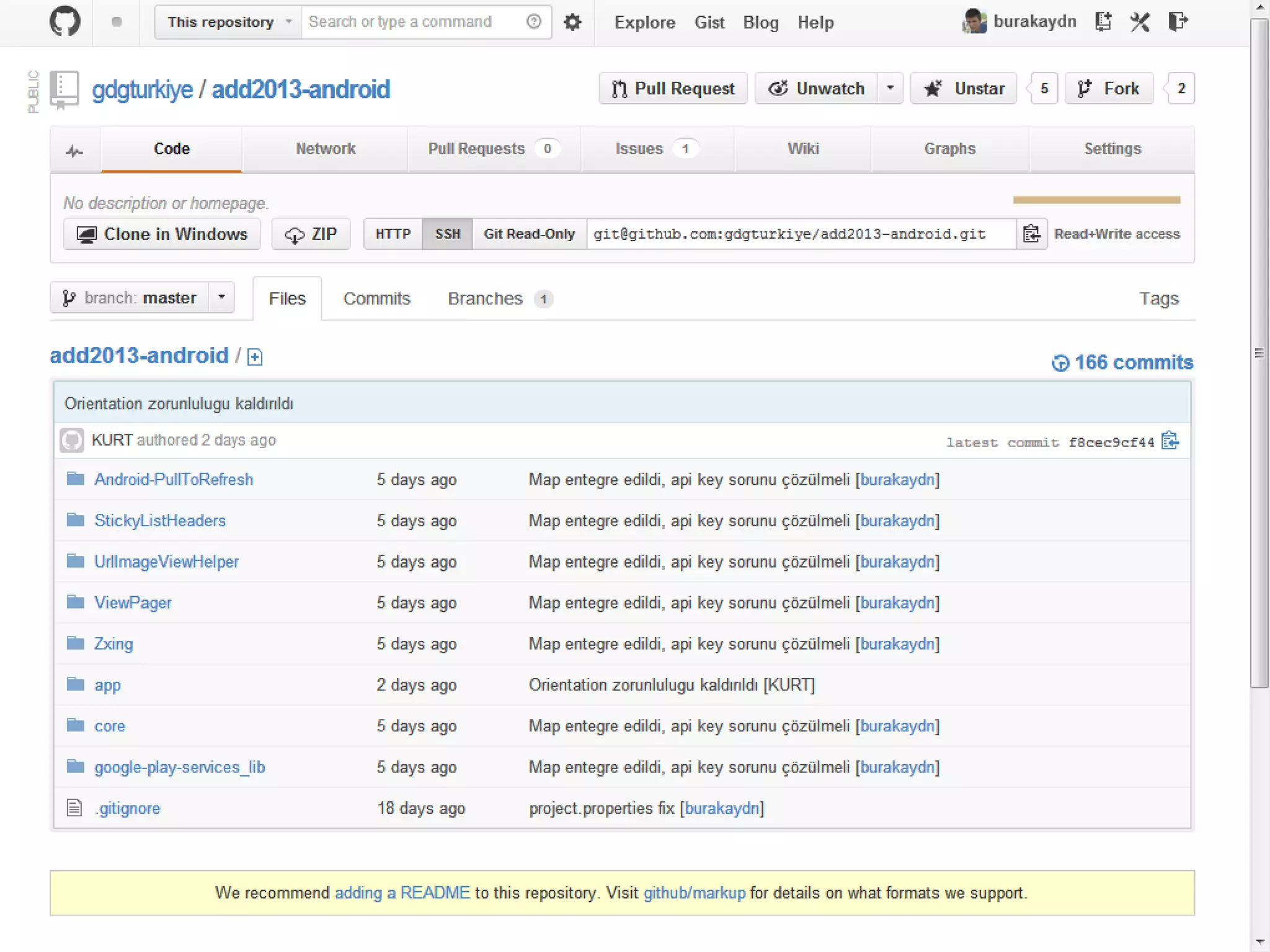Open the Graphs tab
This screenshot has width=1270, height=952.
pos(950,149)
